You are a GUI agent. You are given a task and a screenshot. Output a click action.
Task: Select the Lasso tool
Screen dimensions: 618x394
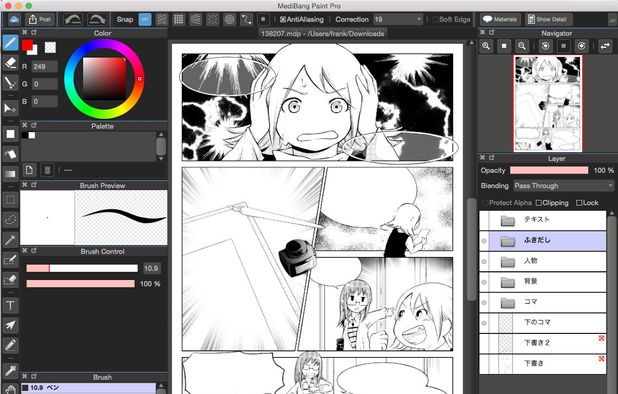point(10,219)
